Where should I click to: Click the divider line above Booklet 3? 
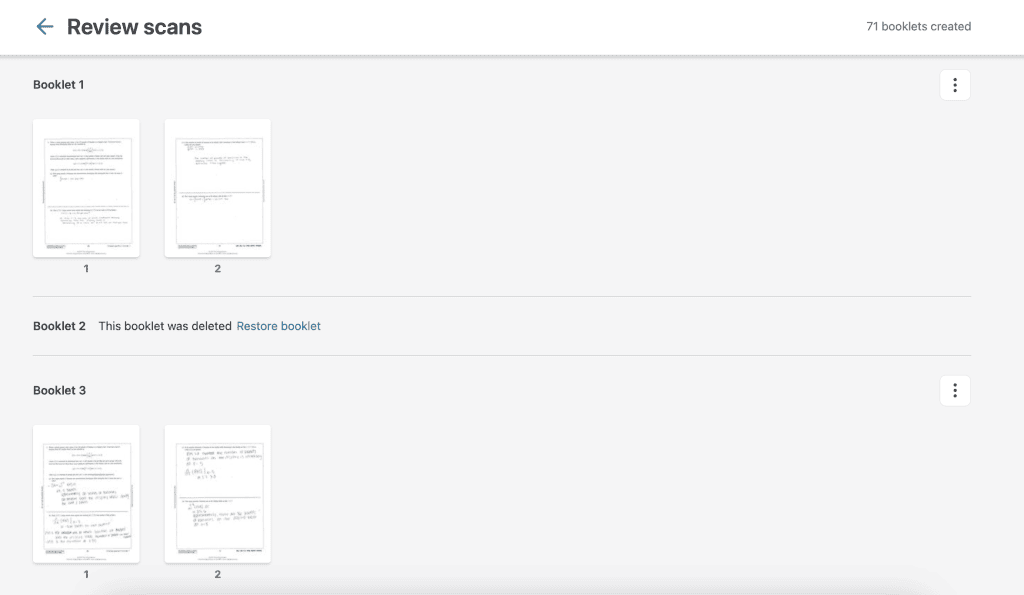click(501, 355)
